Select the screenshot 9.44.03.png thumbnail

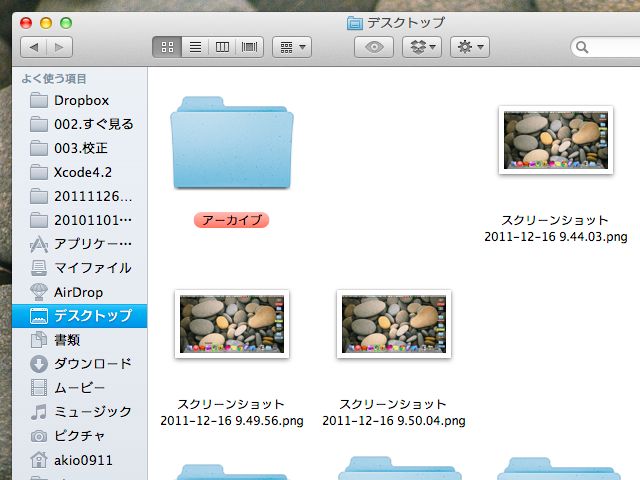pos(556,140)
